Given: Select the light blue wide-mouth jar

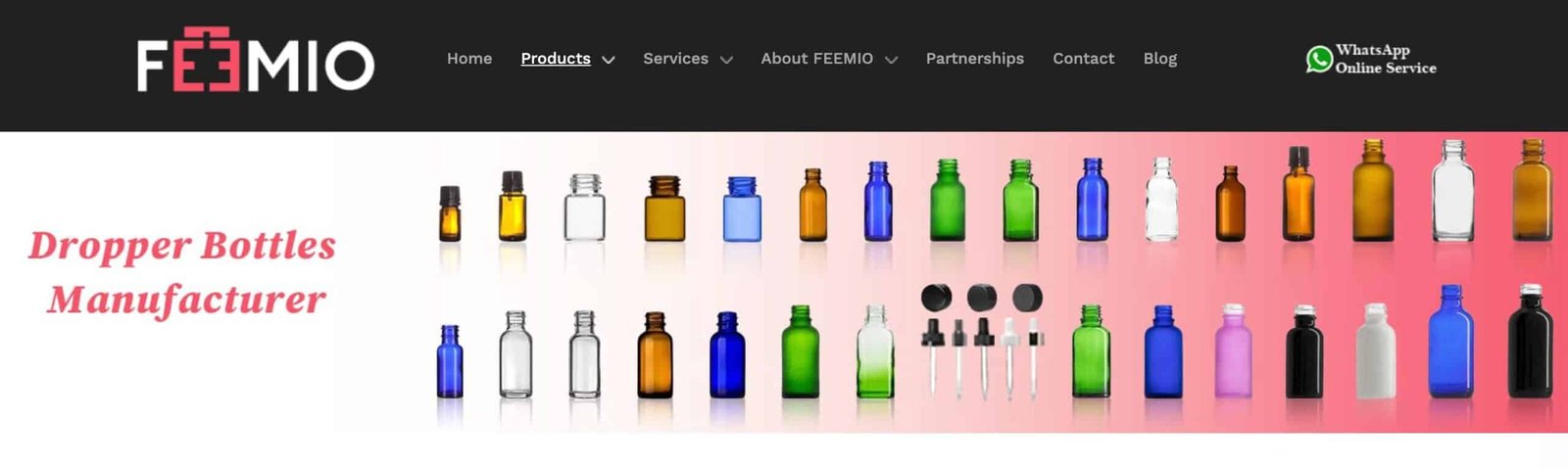Looking at the screenshot, I should (742, 209).
